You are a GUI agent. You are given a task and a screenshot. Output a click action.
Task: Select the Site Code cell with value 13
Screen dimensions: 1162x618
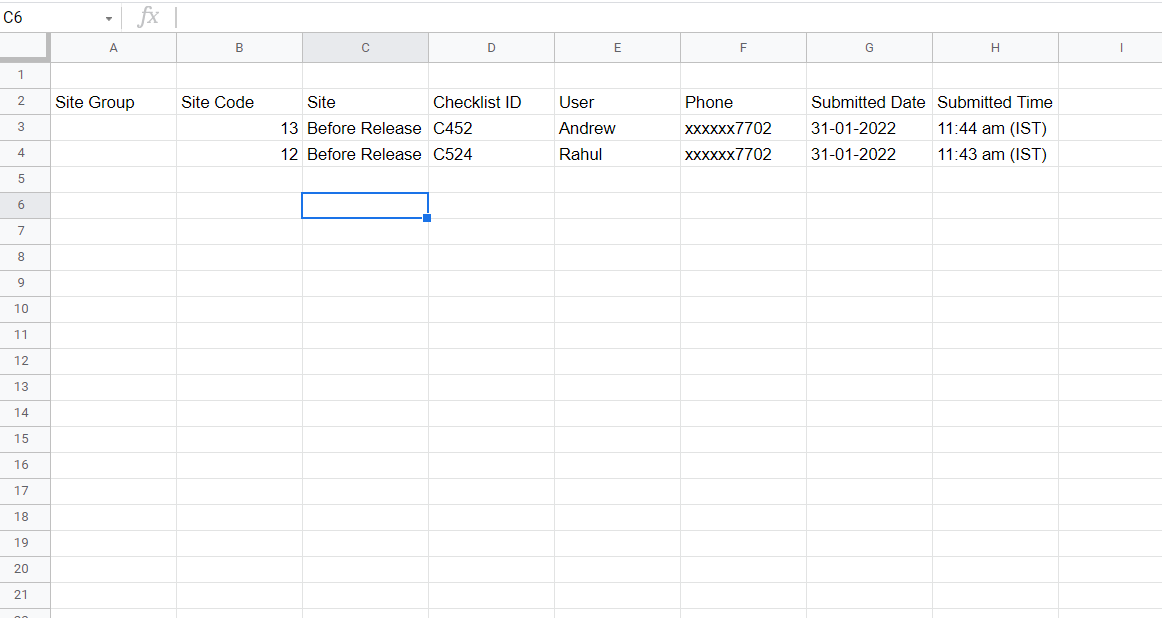(239, 128)
